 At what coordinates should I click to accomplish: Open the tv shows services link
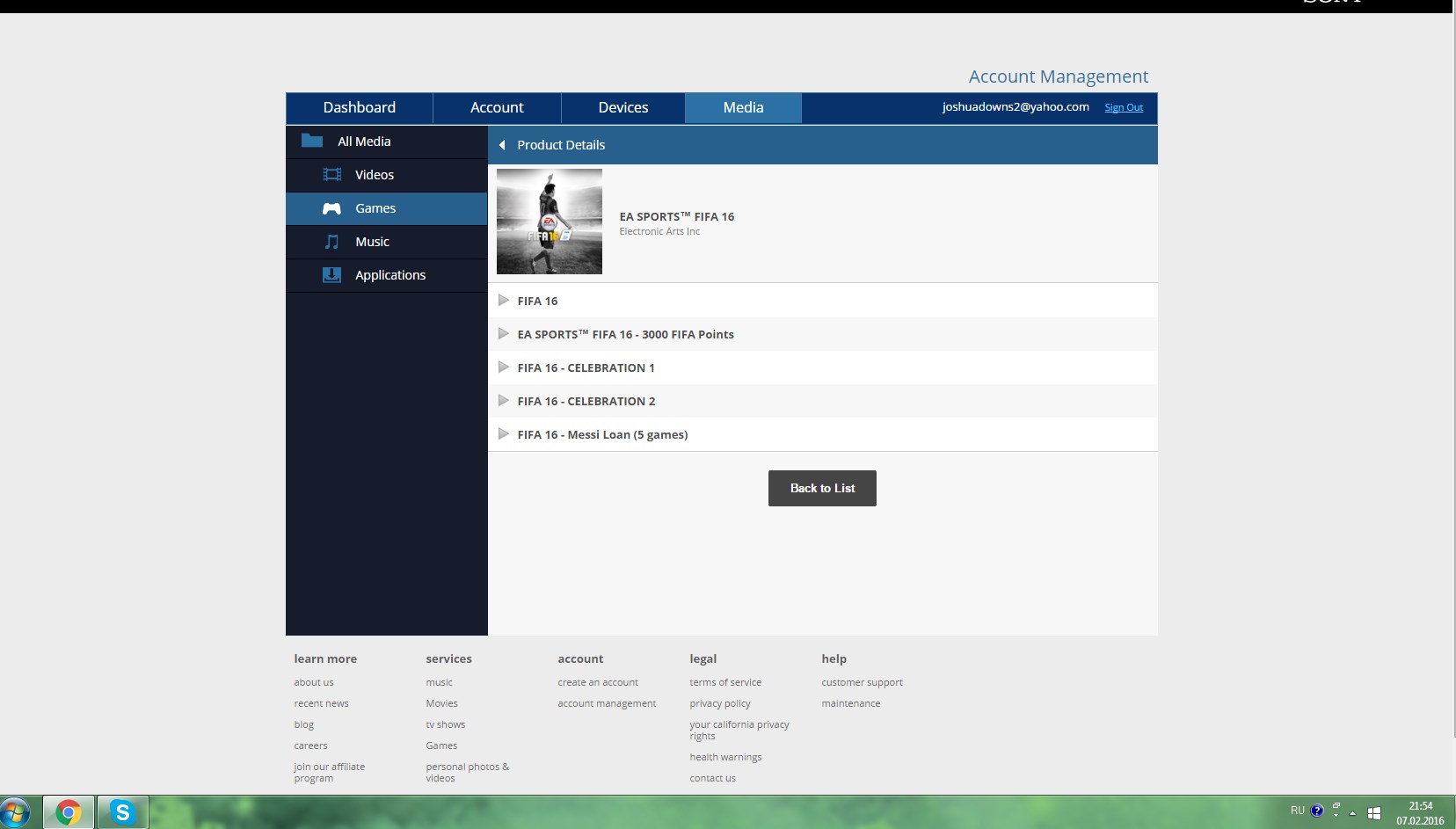(445, 724)
